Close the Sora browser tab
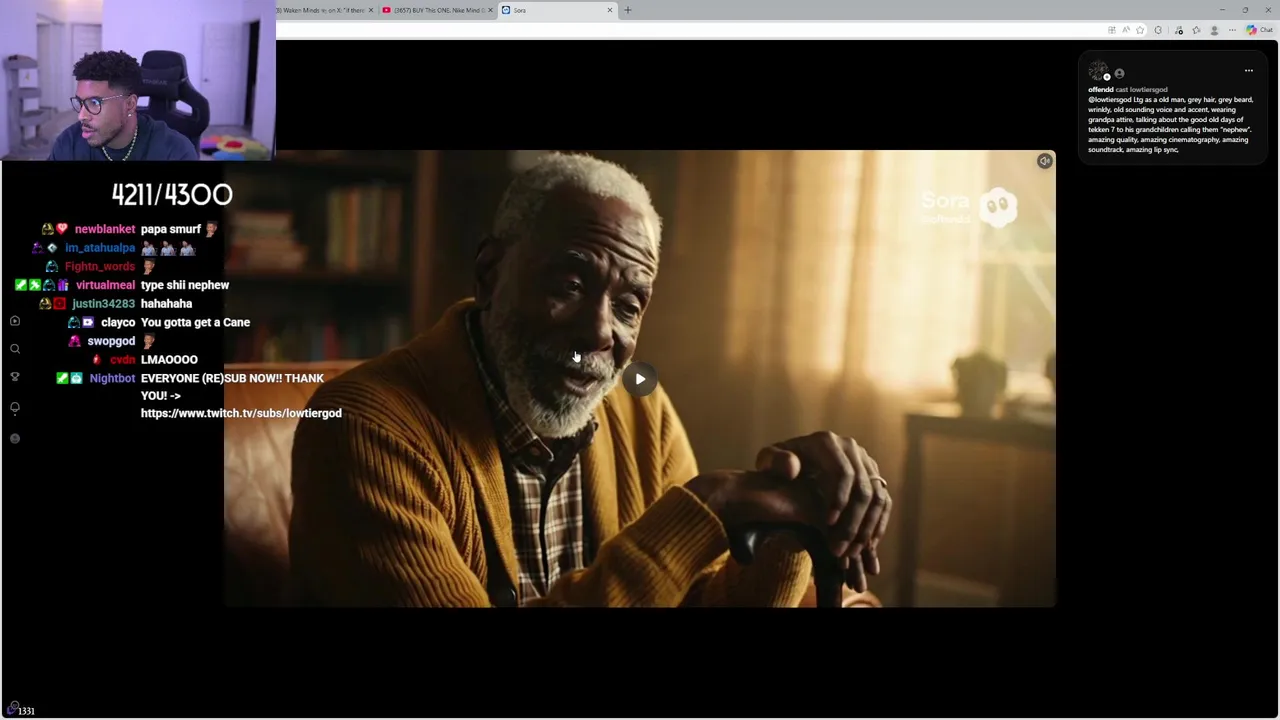 point(609,10)
